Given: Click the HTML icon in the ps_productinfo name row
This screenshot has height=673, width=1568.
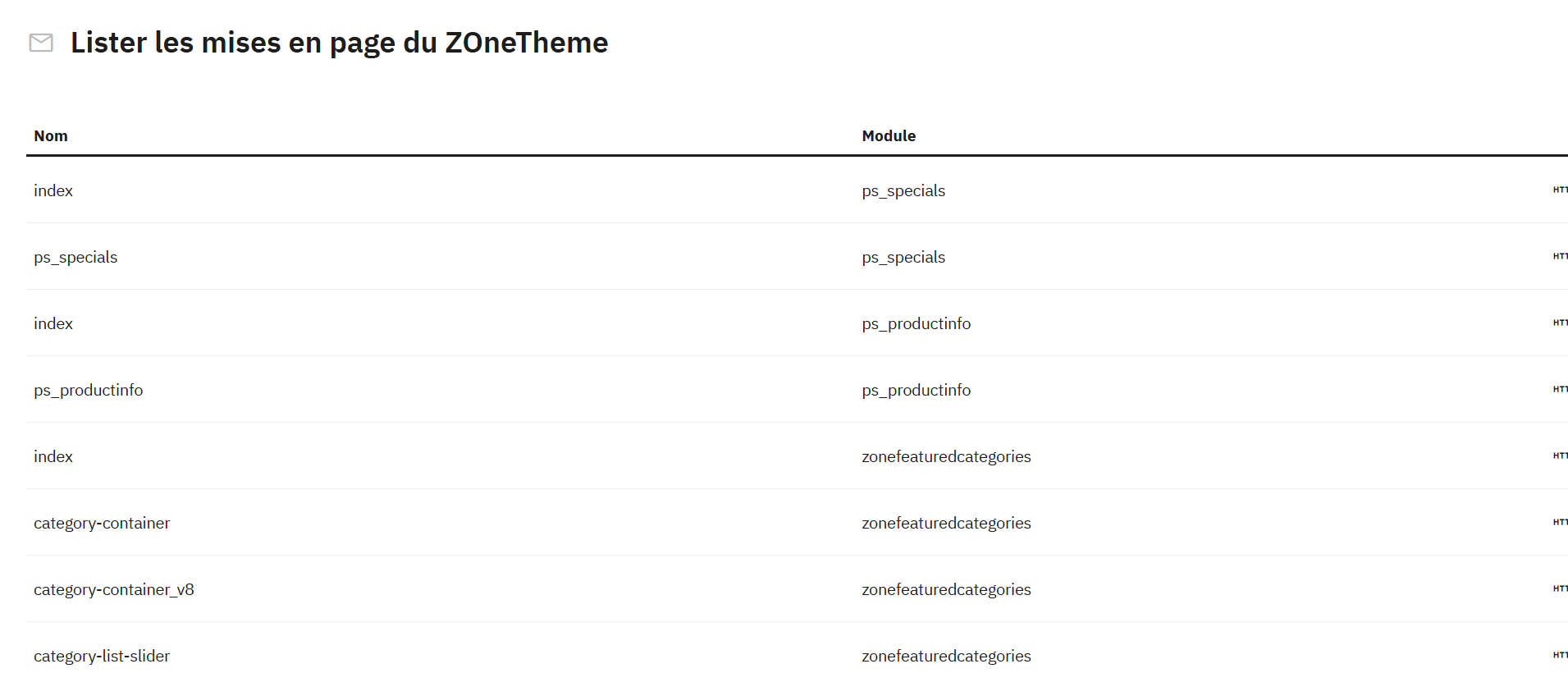Looking at the screenshot, I should tap(1560, 390).
